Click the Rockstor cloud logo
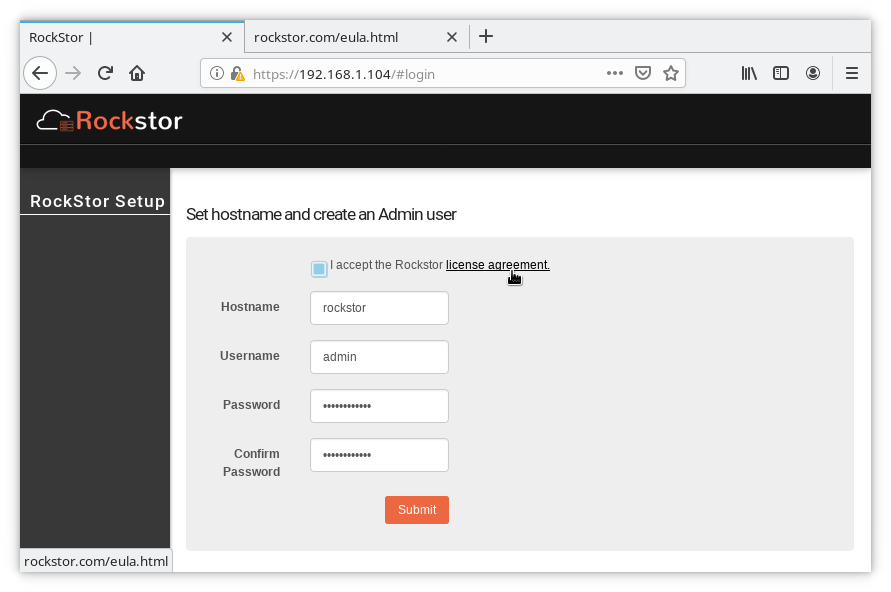The width and height of the screenshot is (891, 592). point(110,120)
